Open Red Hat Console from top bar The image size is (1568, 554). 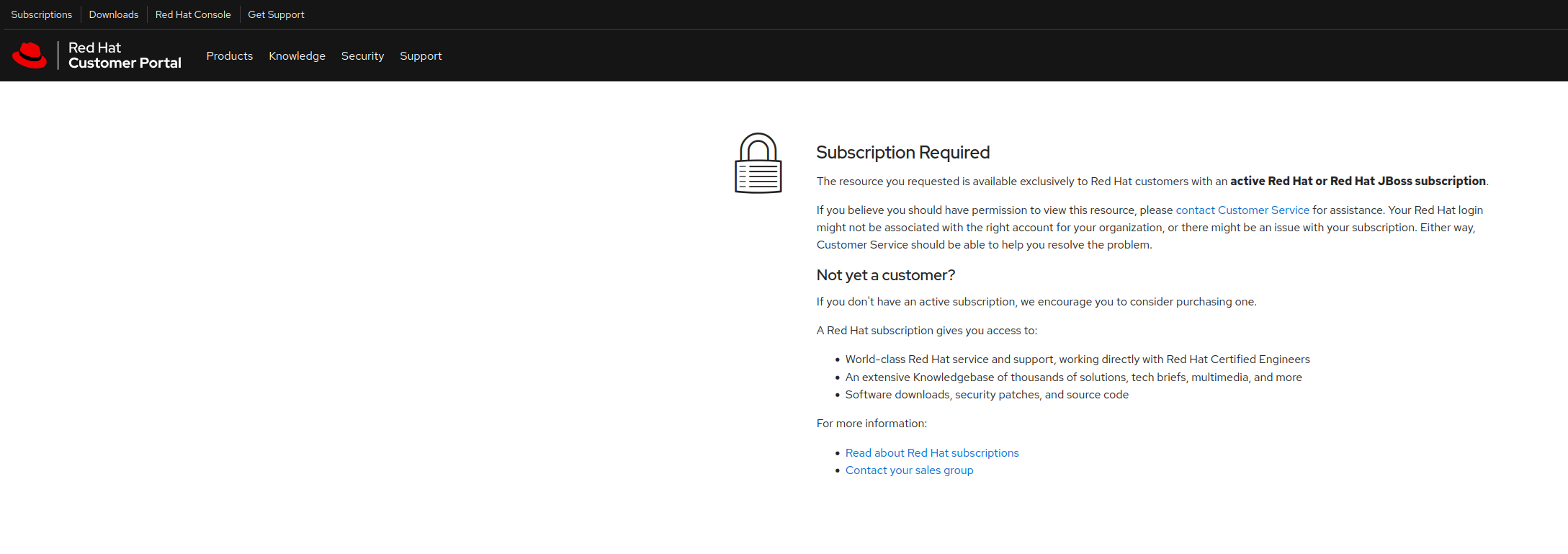click(193, 14)
